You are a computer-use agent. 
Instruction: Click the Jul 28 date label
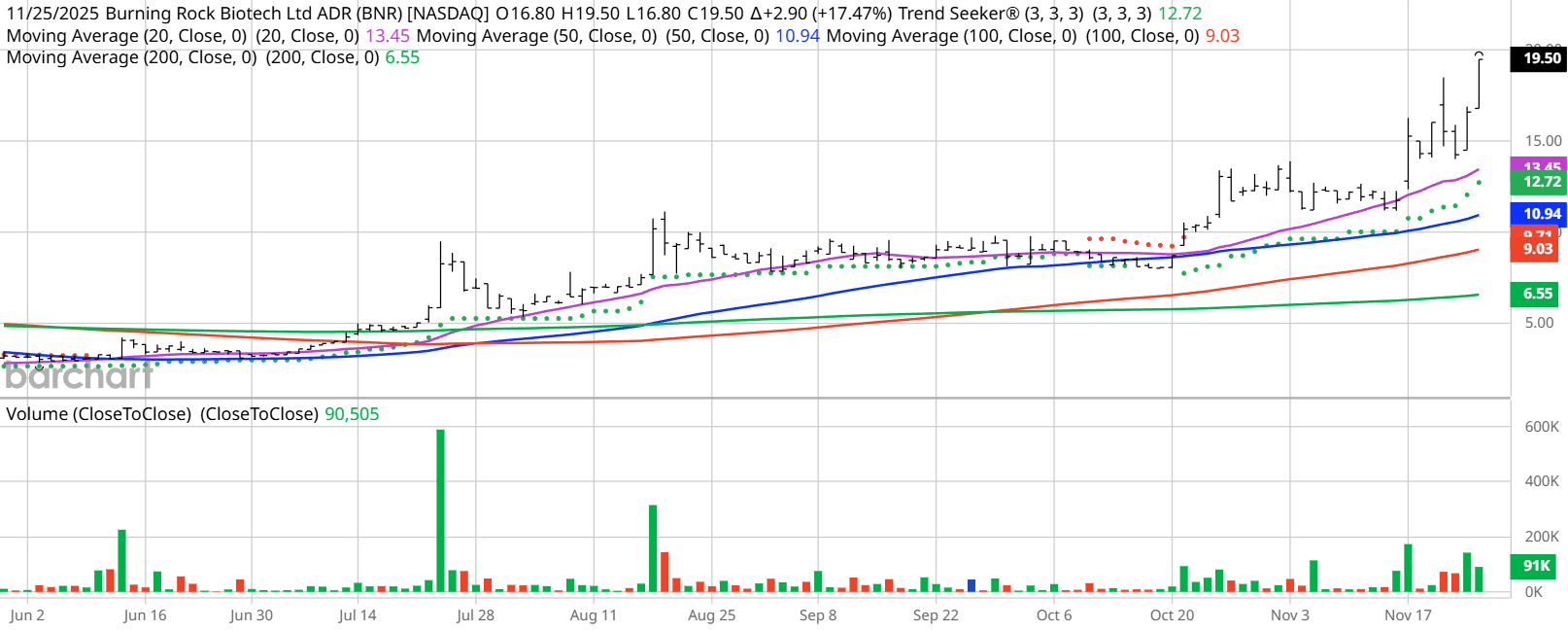pyautogui.click(x=475, y=615)
